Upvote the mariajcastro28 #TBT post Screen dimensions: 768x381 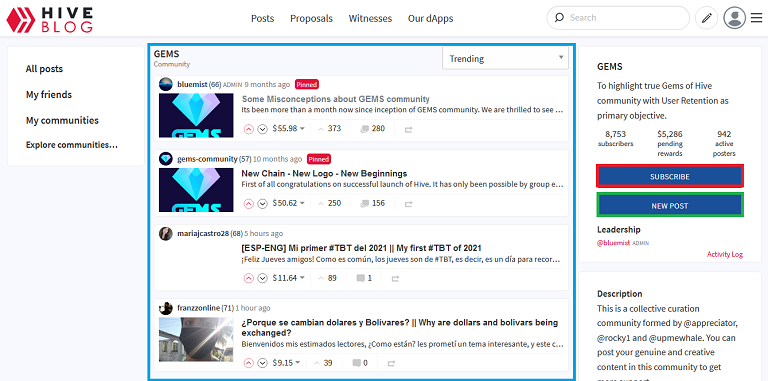(249, 278)
